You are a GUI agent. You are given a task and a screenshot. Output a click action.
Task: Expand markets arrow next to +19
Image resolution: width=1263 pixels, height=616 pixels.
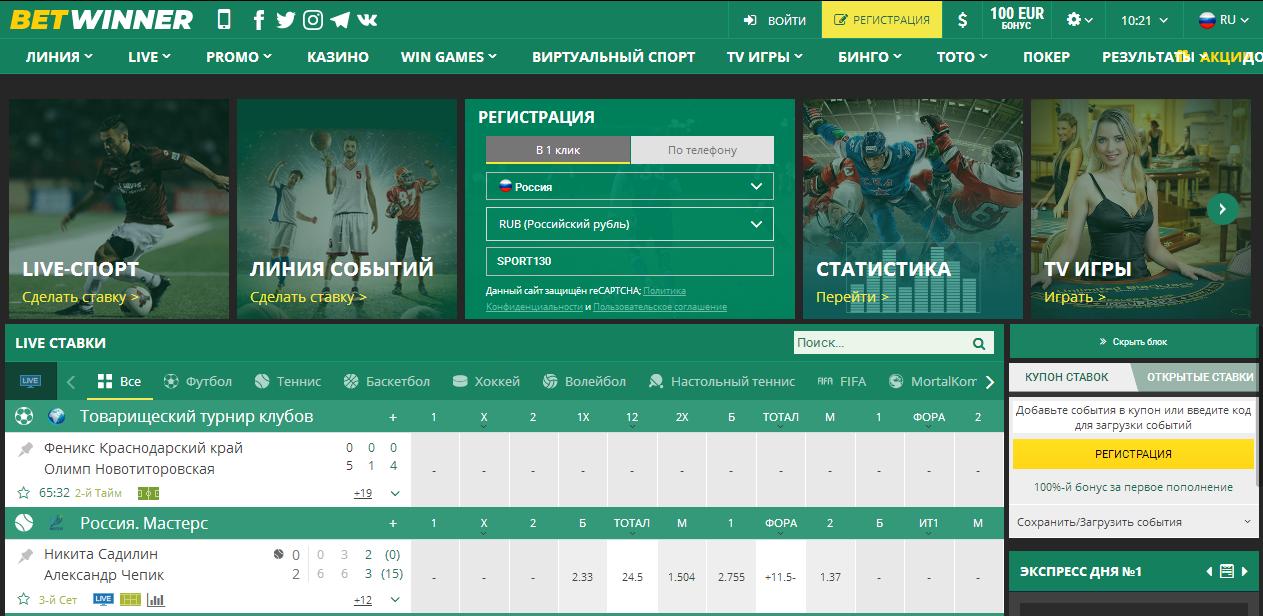(395, 493)
